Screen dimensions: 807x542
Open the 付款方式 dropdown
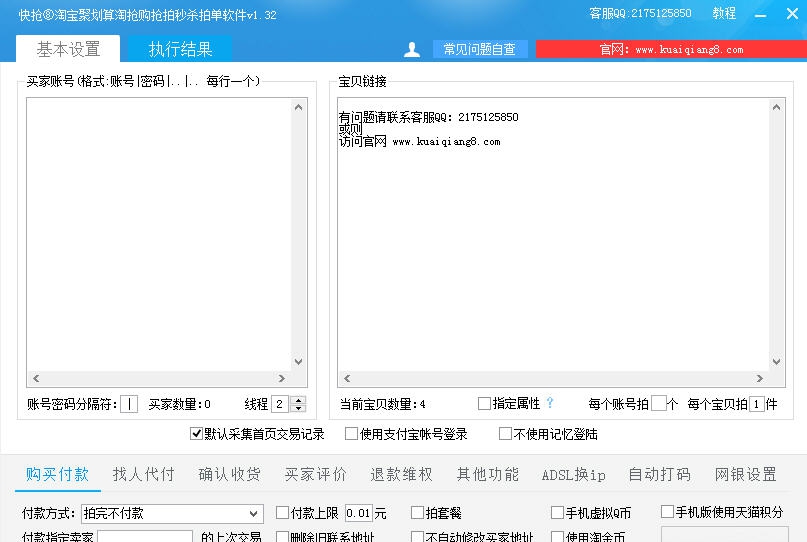(x=254, y=513)
